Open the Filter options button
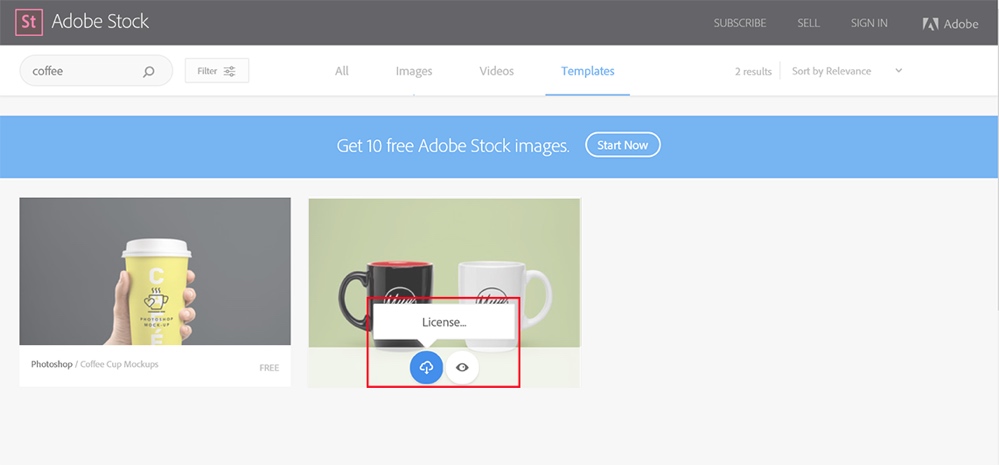This screenshot has height=465, width=999. [216, 71]
